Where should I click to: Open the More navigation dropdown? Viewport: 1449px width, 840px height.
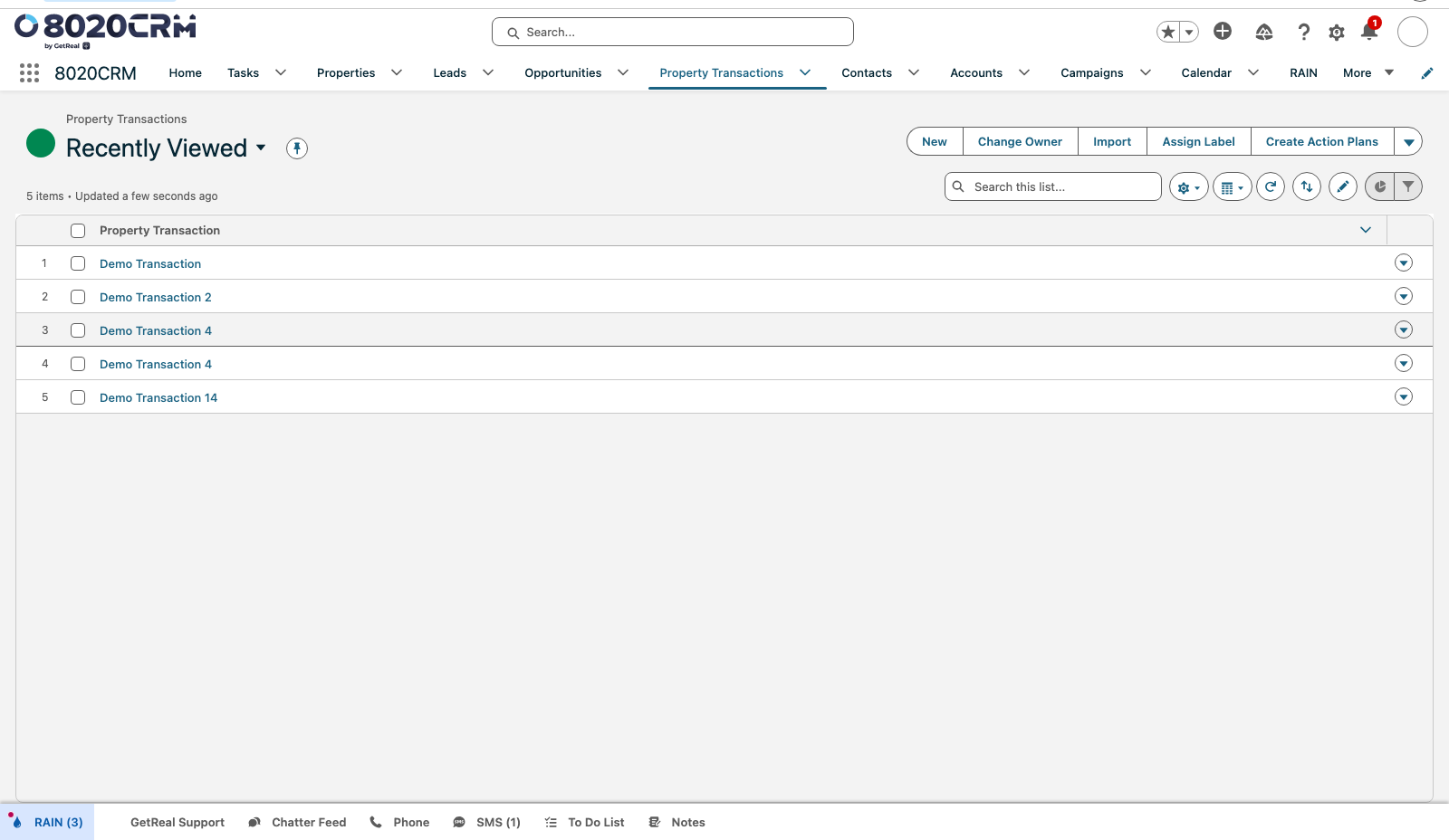tap(1368, 73)
